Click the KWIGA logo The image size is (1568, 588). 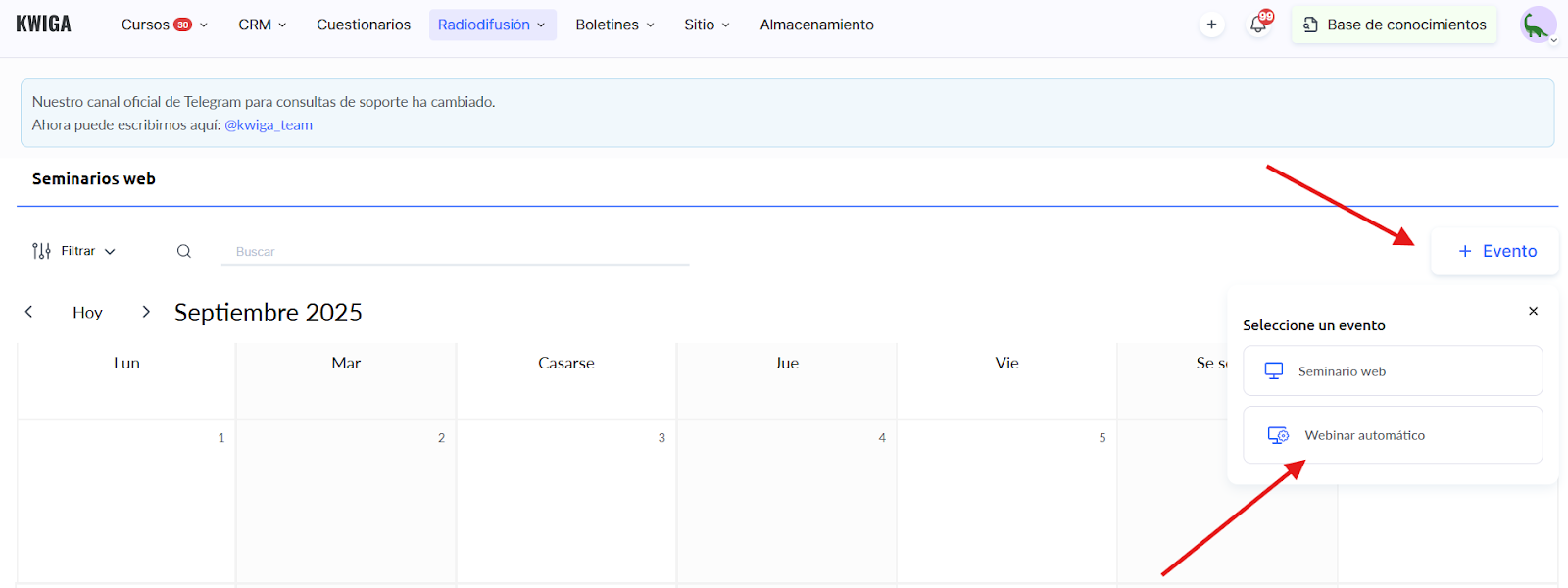44,24
